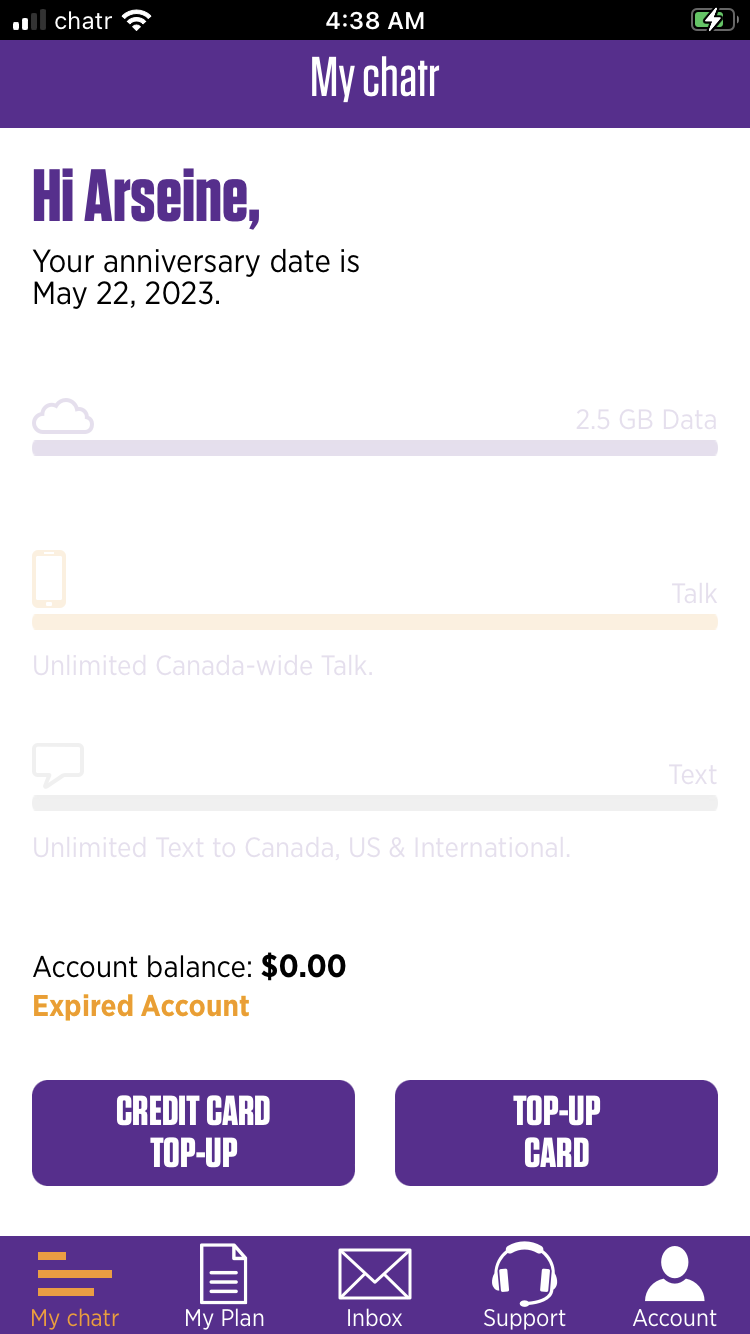
Task: Tap the speech bubble Text icon
Action: (x=58, y=765)
